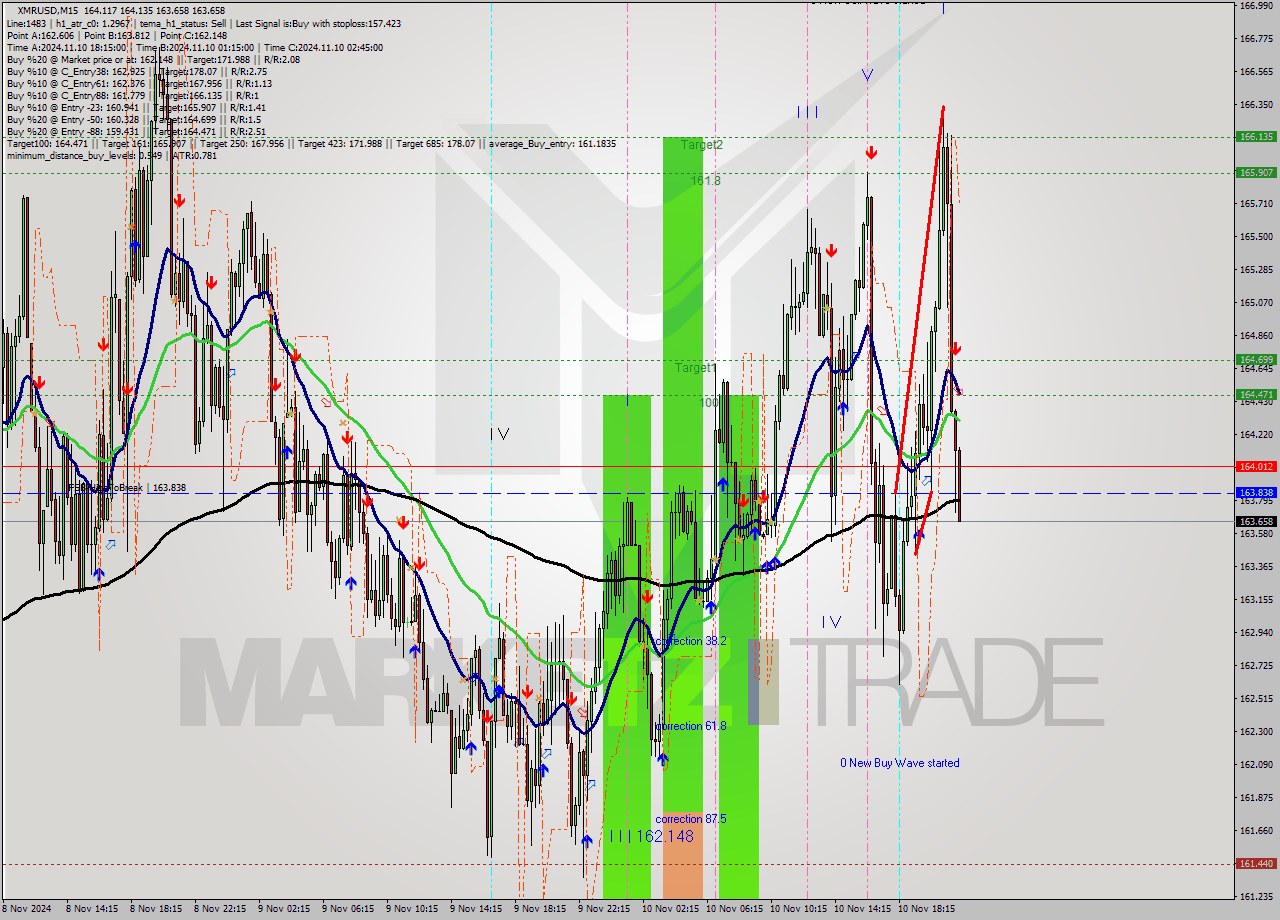Image resolution: width=1280 pixels, height=920 pixels.
Task: Click the green 165.907 price label
Action: (x=1256, y=172)
